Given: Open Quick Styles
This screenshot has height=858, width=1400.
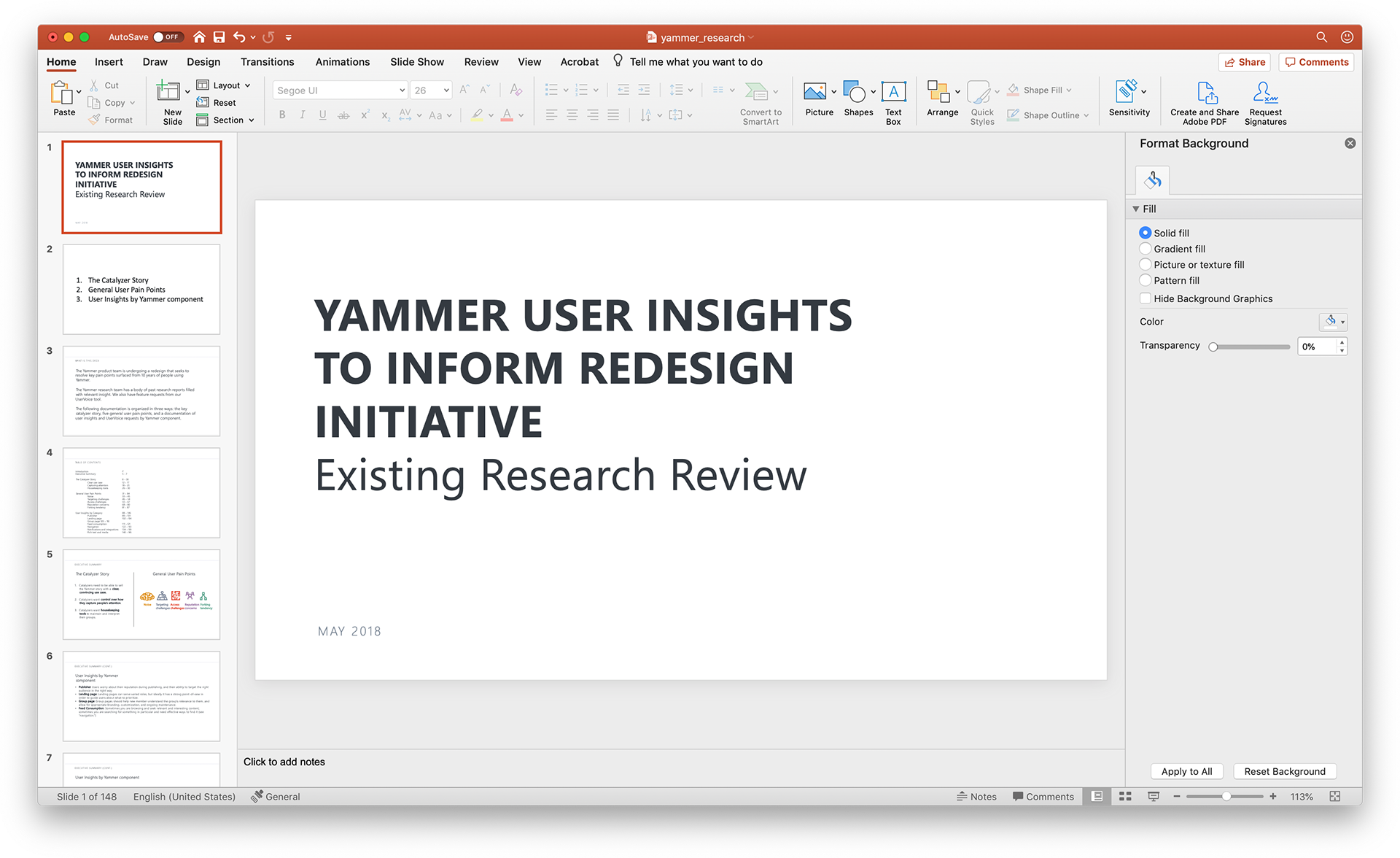Looking at the screenshot, I should 981,103.
